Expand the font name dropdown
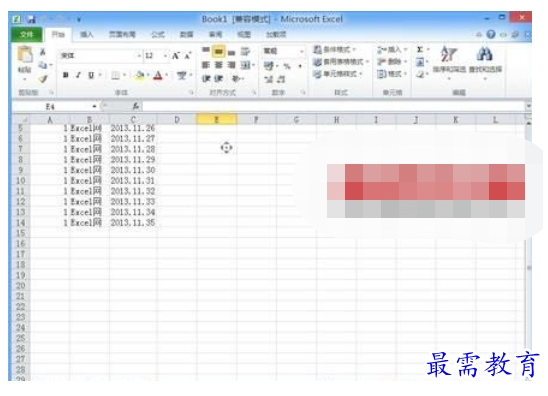This screenshot has height=396, width=548. pos(139,56)
